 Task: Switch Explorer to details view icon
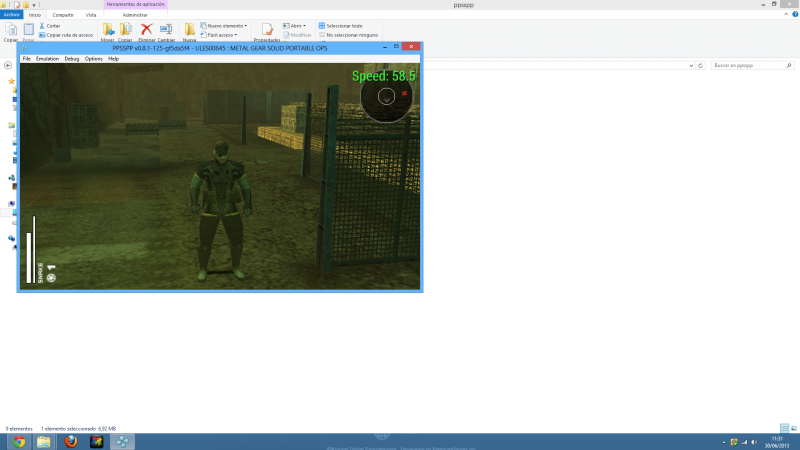(x=784, y=429)
